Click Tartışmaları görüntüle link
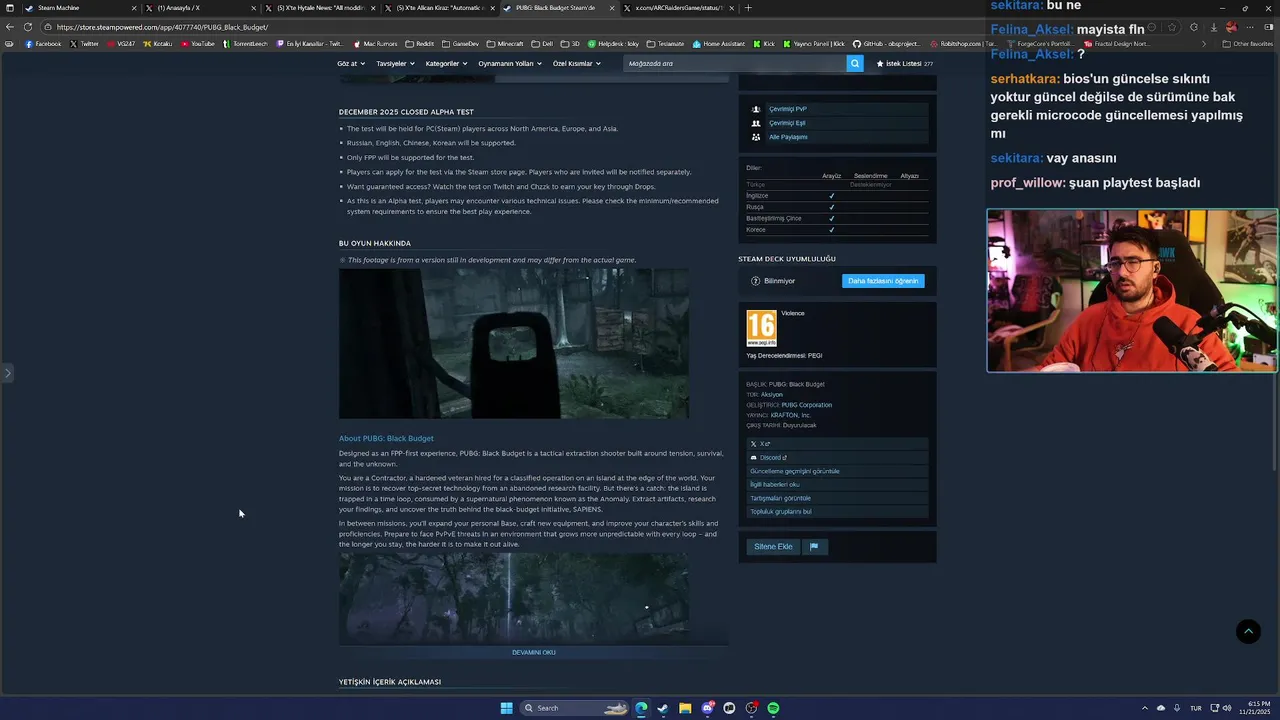1280x720 pixels. 837,498
